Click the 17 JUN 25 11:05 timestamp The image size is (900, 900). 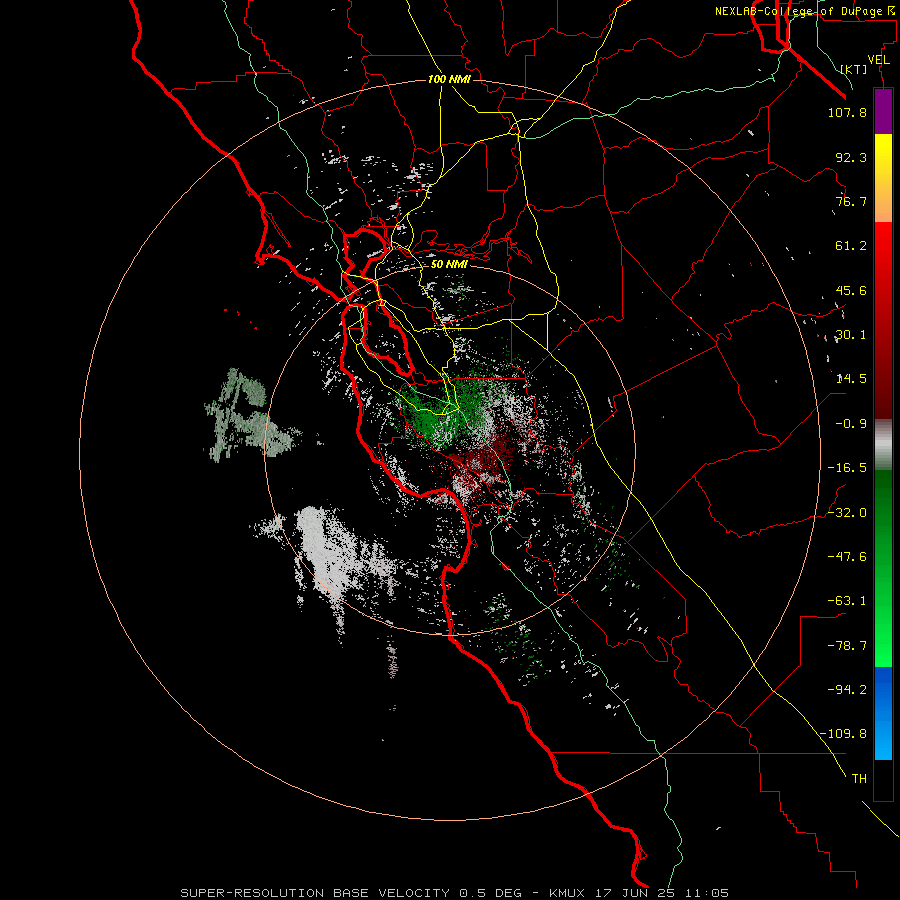click(x=662, y=893)
